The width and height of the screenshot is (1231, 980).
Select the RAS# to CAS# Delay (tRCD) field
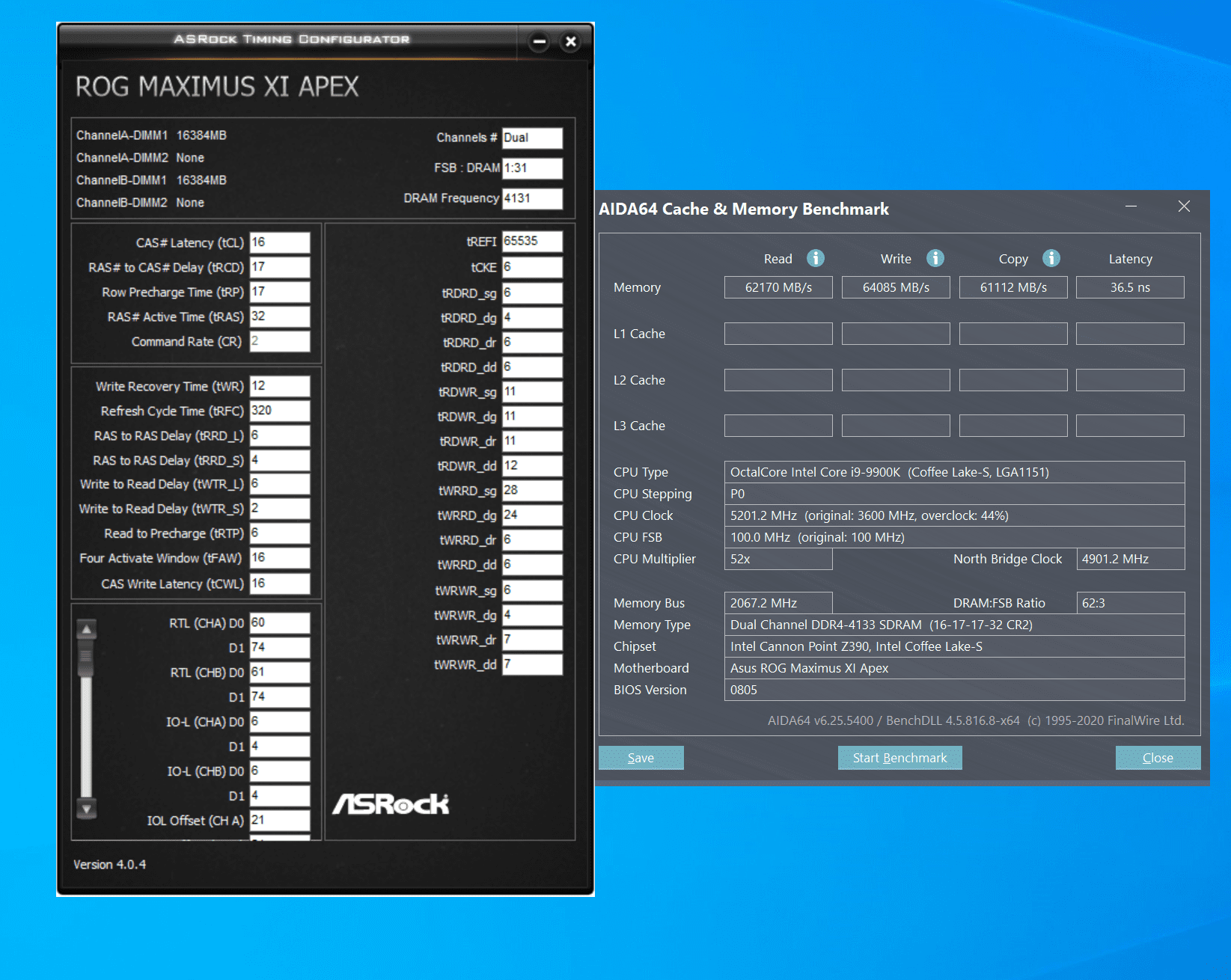[280, 267]
